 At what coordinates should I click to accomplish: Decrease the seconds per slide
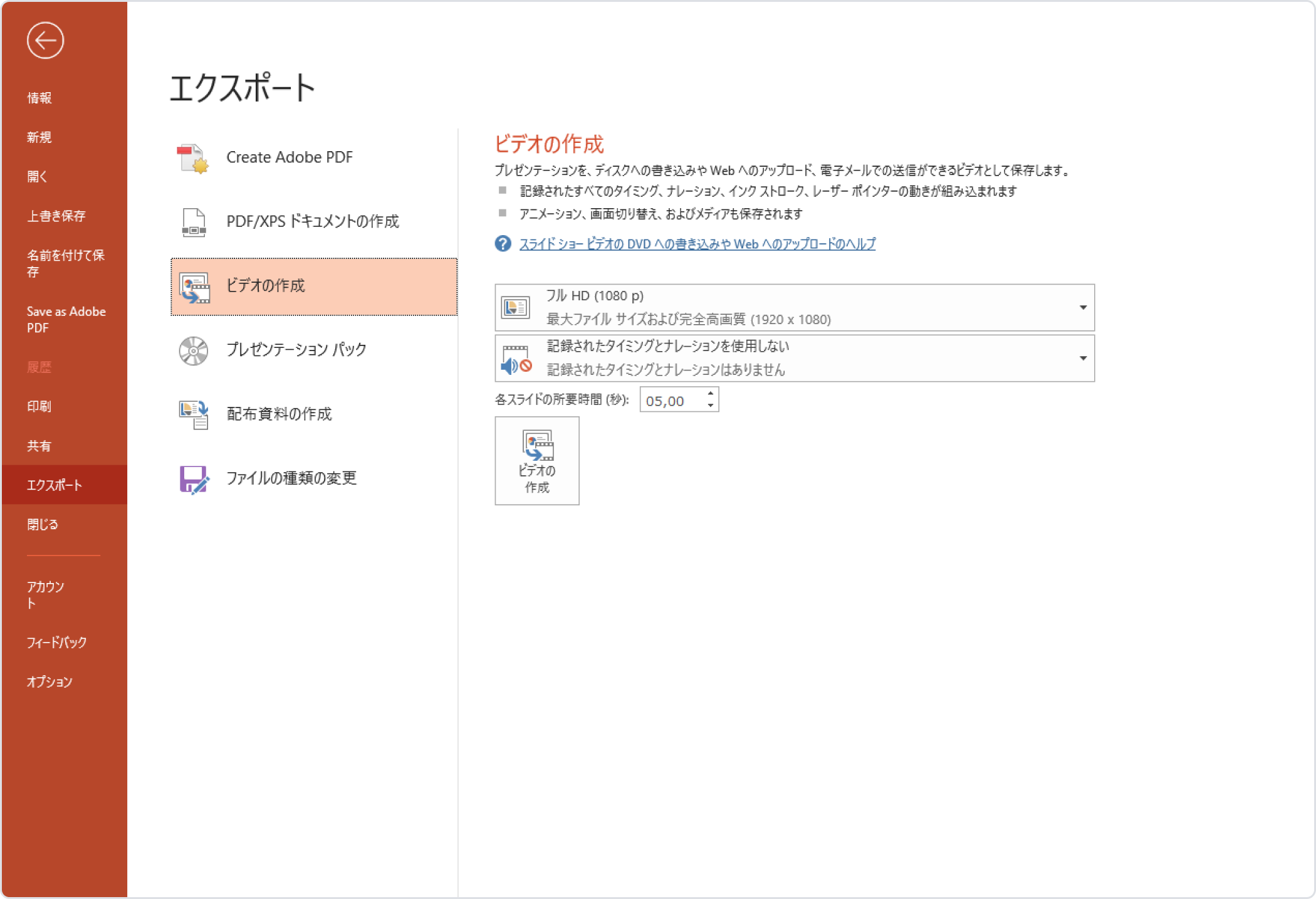pyautogui.click(x=710, y=406)
